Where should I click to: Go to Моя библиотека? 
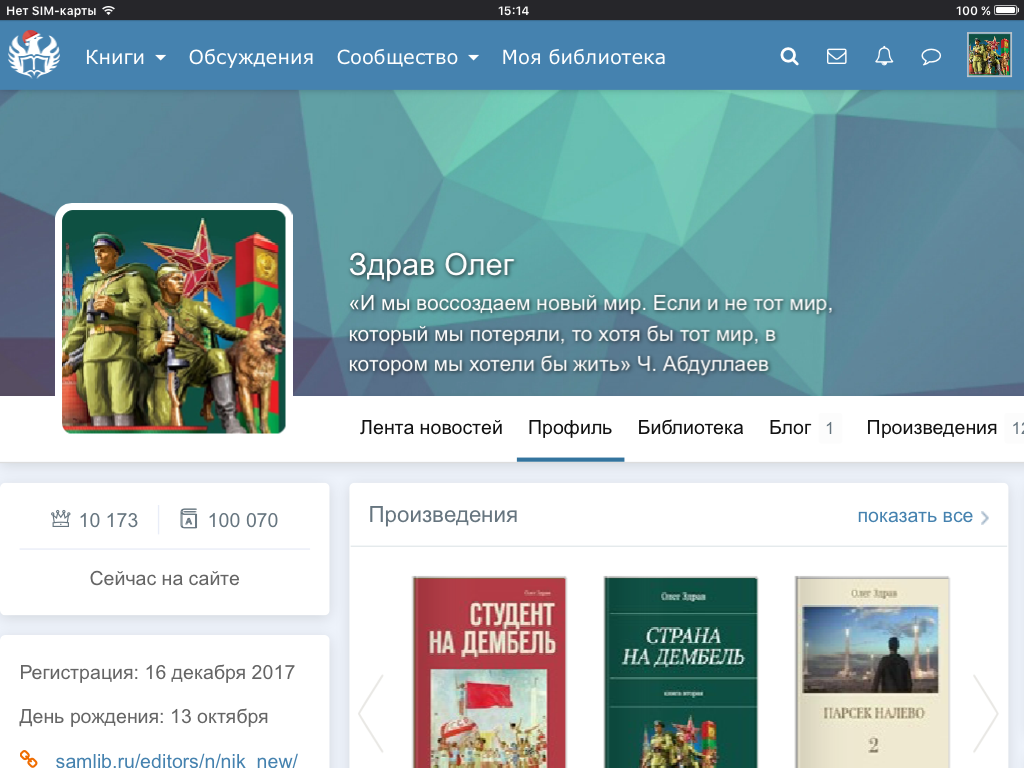coord(583,57)
